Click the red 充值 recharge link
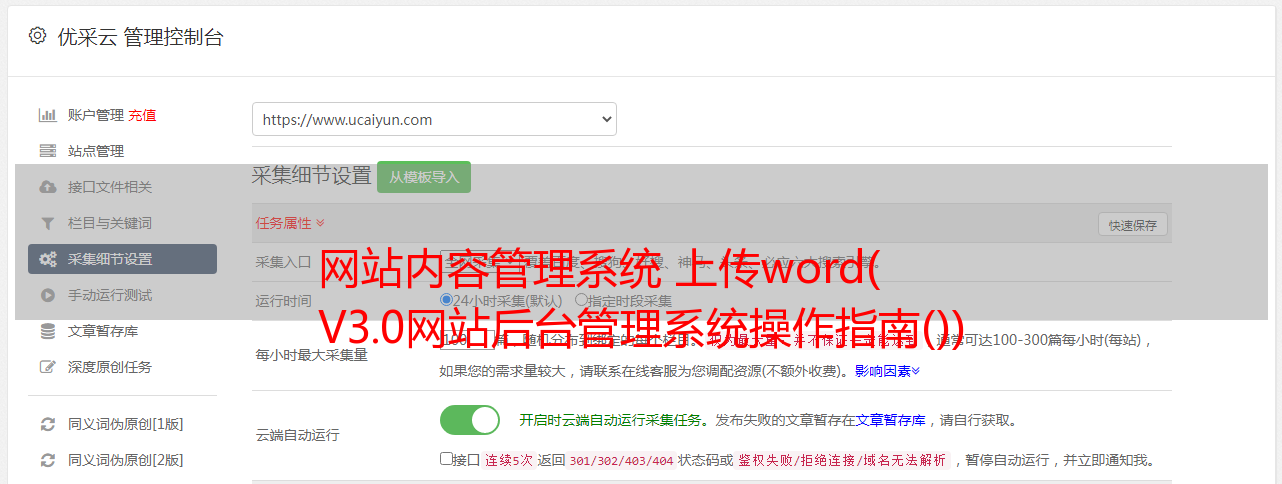The height and width of the screenshot is (484, 1282). (x=142, y=115)
